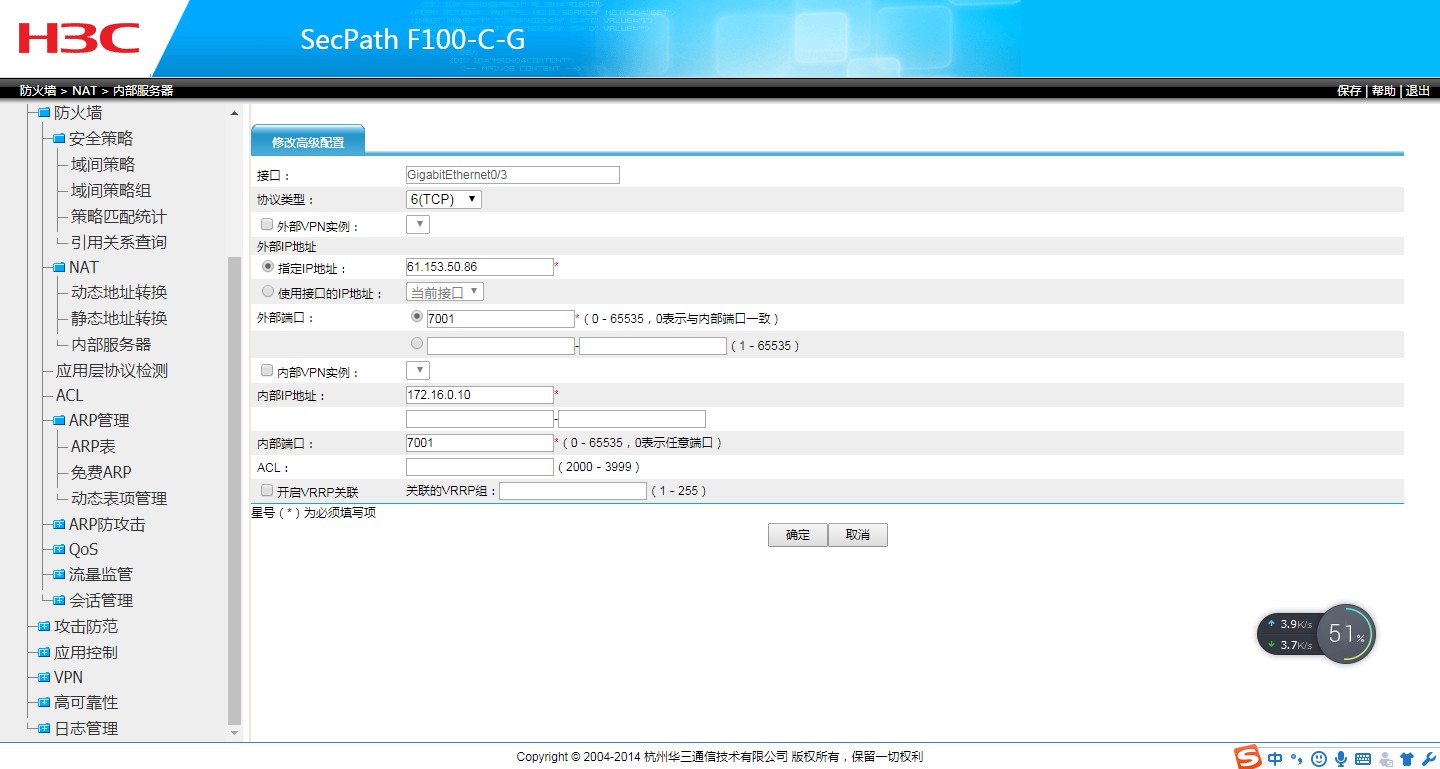Collapse the 安全策略 folder icon
The height and width of the screenshot is (769, 1440).
click(59, 139)
